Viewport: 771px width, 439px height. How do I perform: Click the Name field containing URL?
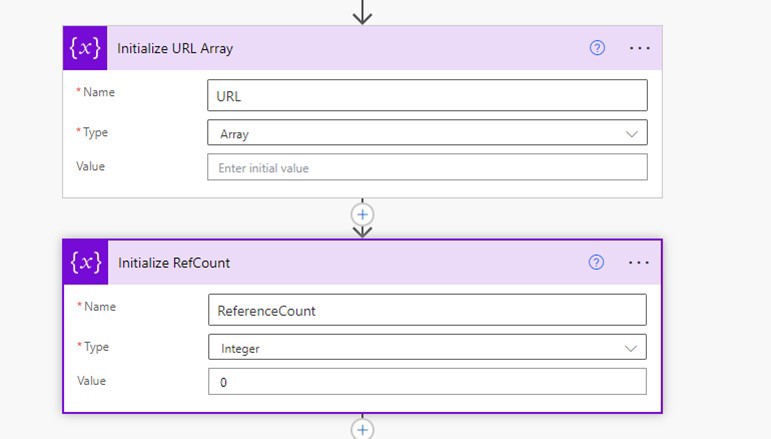[x=426, y=96]
